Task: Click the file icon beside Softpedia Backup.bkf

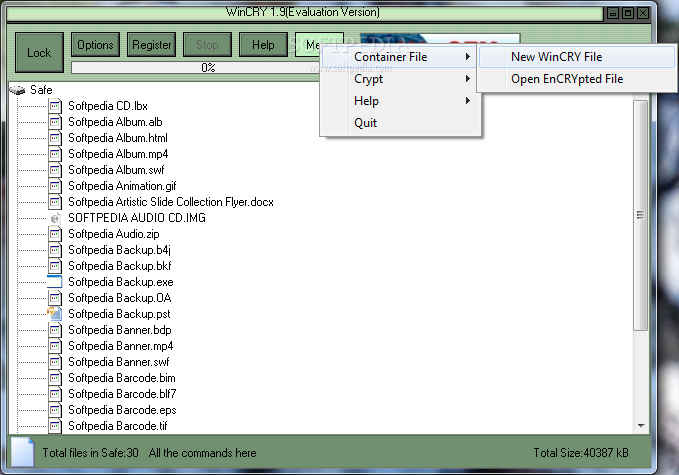Action: coord(55,266)
